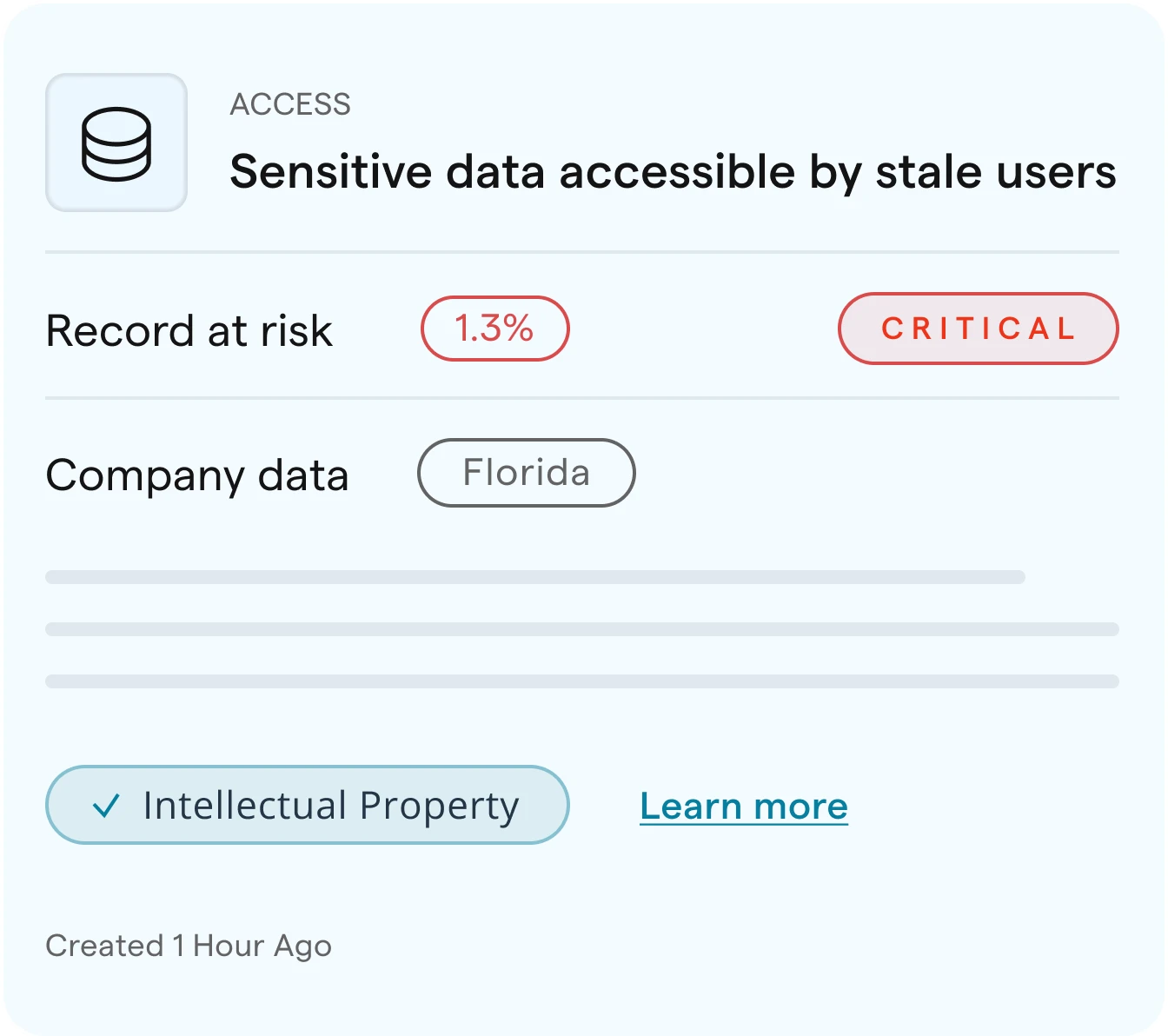The width and height of the screenshot is (1168, 1036).
Task: Switch to the ACCESS section label
Action: pos(290,103)
